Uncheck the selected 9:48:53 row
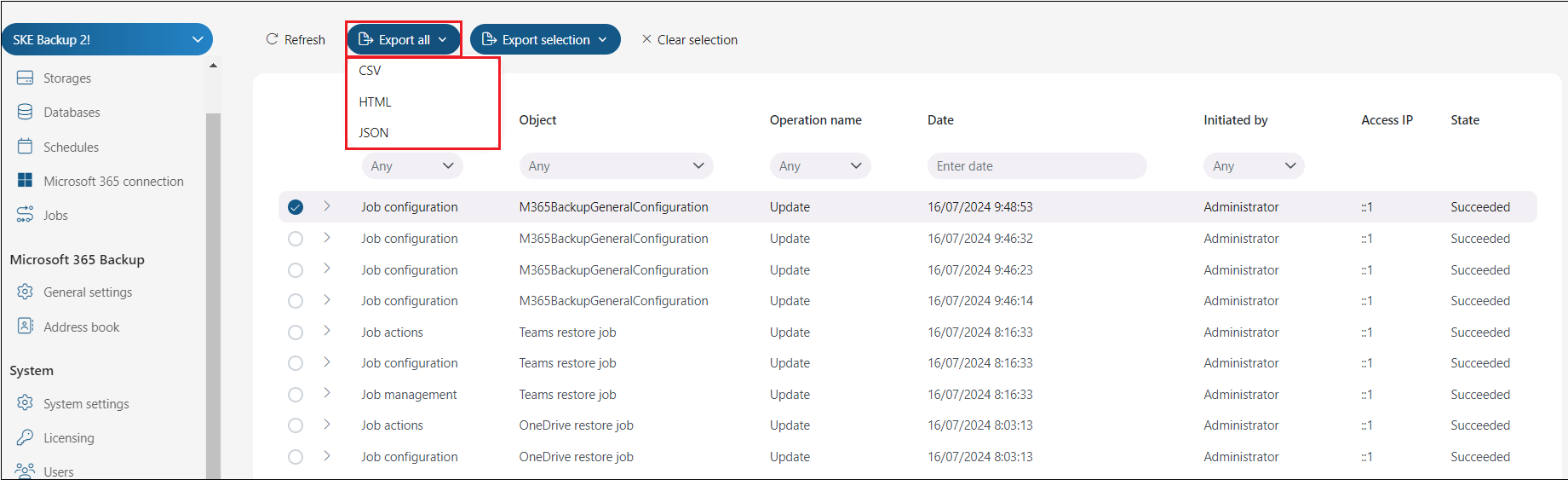1568x480 pixels. [296, 207]
